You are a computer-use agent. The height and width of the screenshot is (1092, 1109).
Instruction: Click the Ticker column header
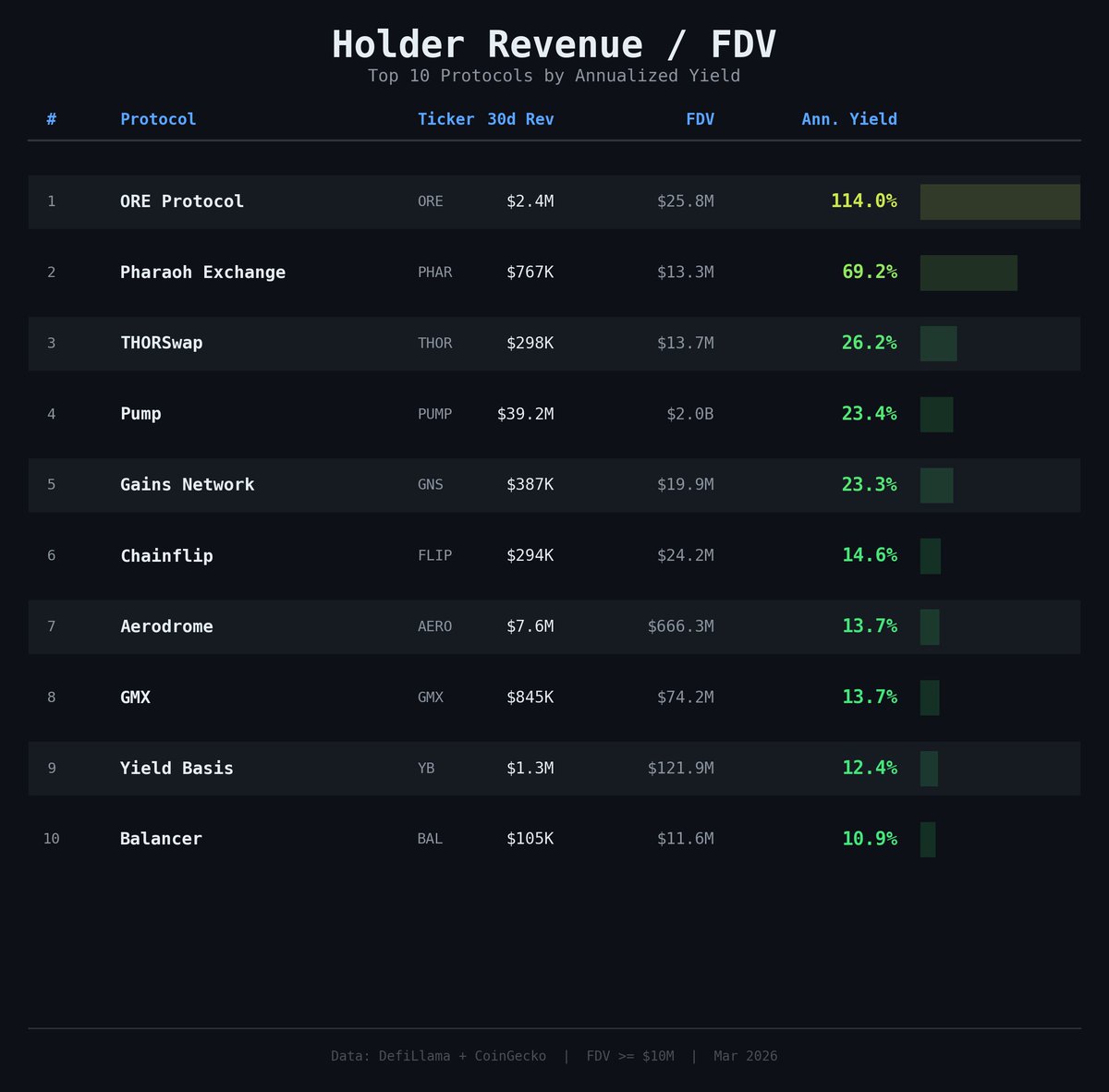pos(445,119)
